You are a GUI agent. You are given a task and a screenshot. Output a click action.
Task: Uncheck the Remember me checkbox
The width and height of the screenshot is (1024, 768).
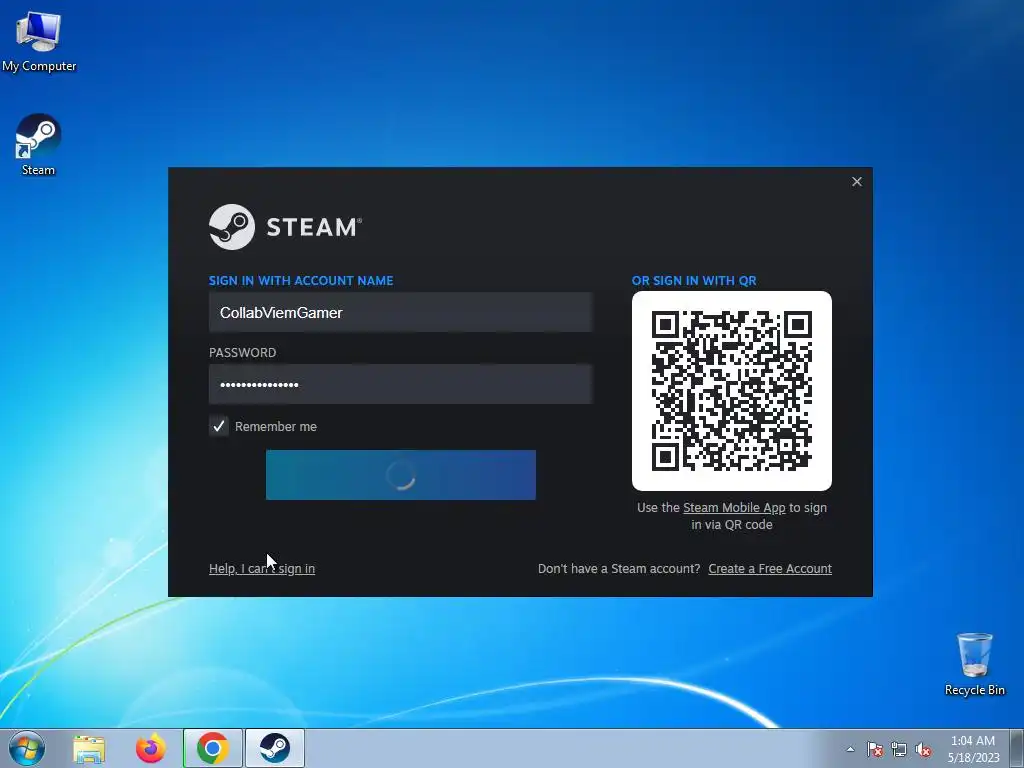tap(219, 426)
